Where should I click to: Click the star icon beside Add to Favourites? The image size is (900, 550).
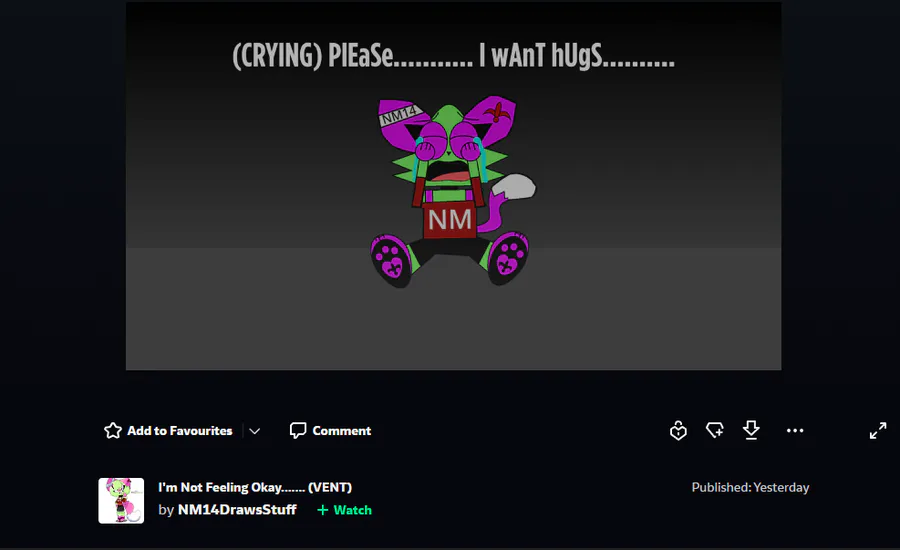112,431
